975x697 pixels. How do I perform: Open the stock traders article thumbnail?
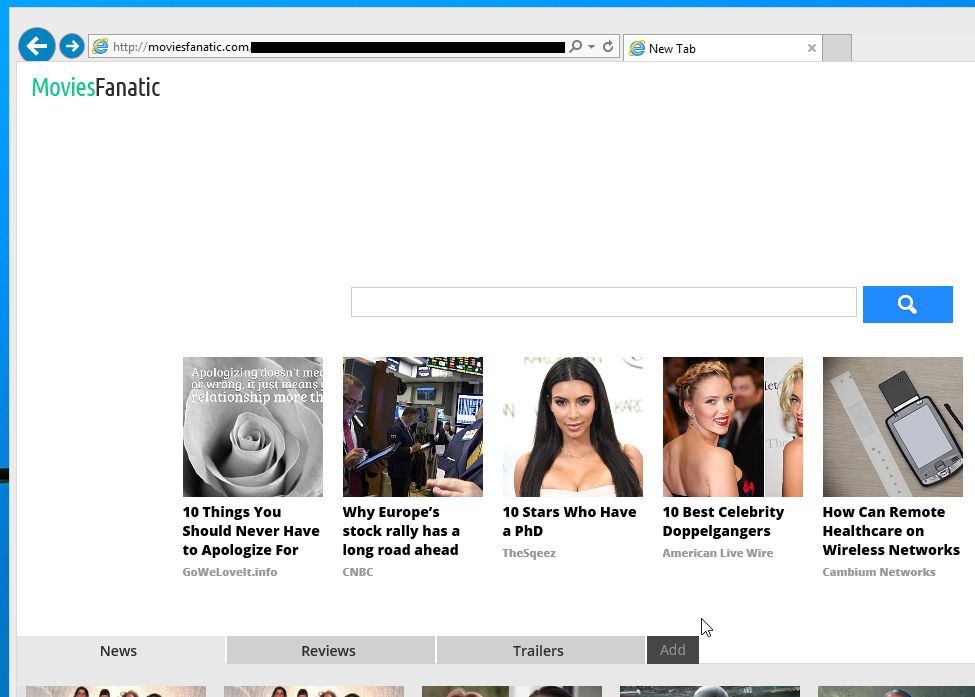click(x=412, y=427)
